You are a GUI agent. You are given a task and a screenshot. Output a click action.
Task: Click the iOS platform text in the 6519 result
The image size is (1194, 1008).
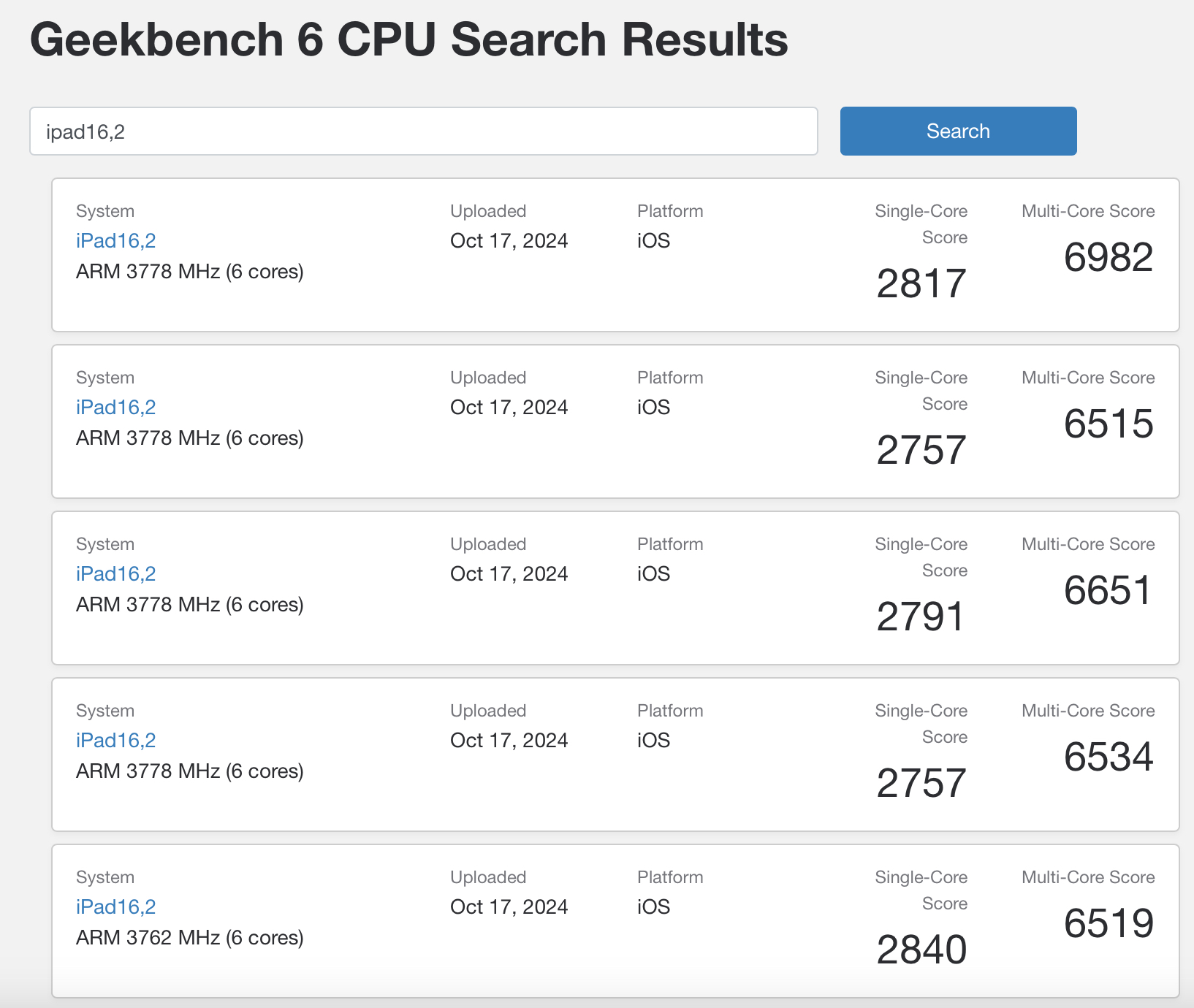653,907
